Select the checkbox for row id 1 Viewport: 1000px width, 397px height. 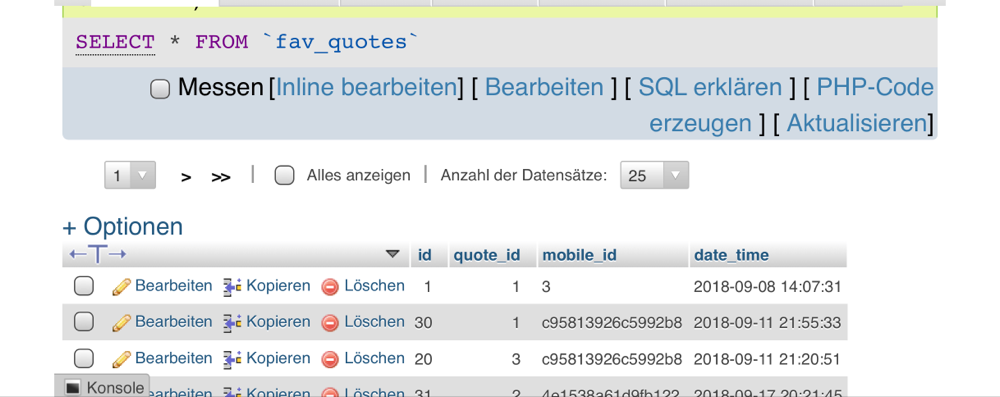(x=84, y=287)
